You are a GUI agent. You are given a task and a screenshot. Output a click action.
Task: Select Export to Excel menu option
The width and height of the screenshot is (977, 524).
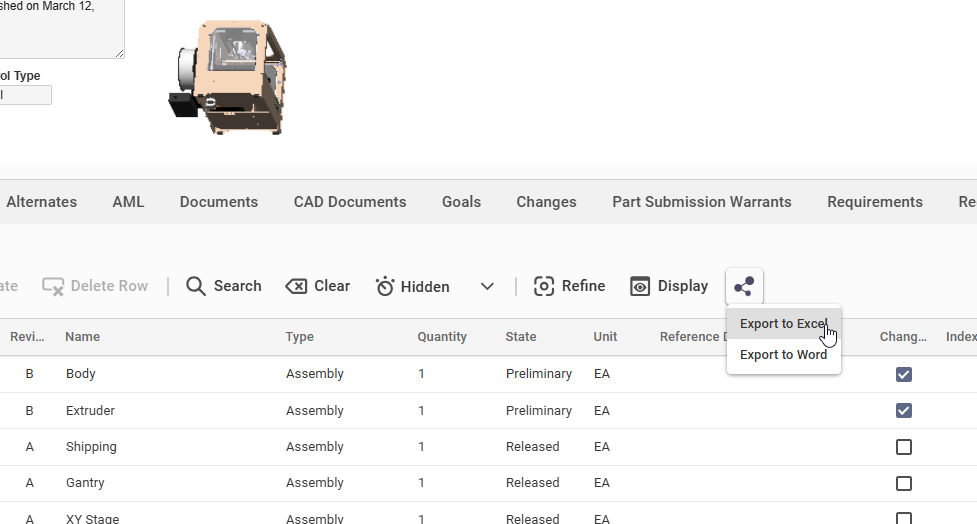(x=783, y=324)
